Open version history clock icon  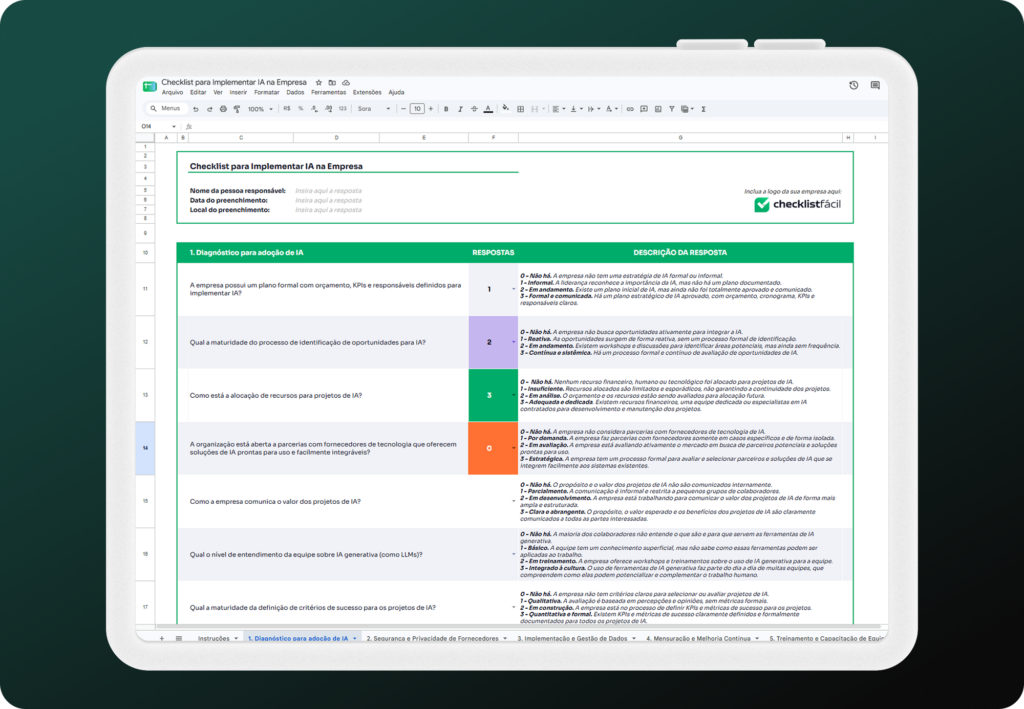click(x=854, y=85)
